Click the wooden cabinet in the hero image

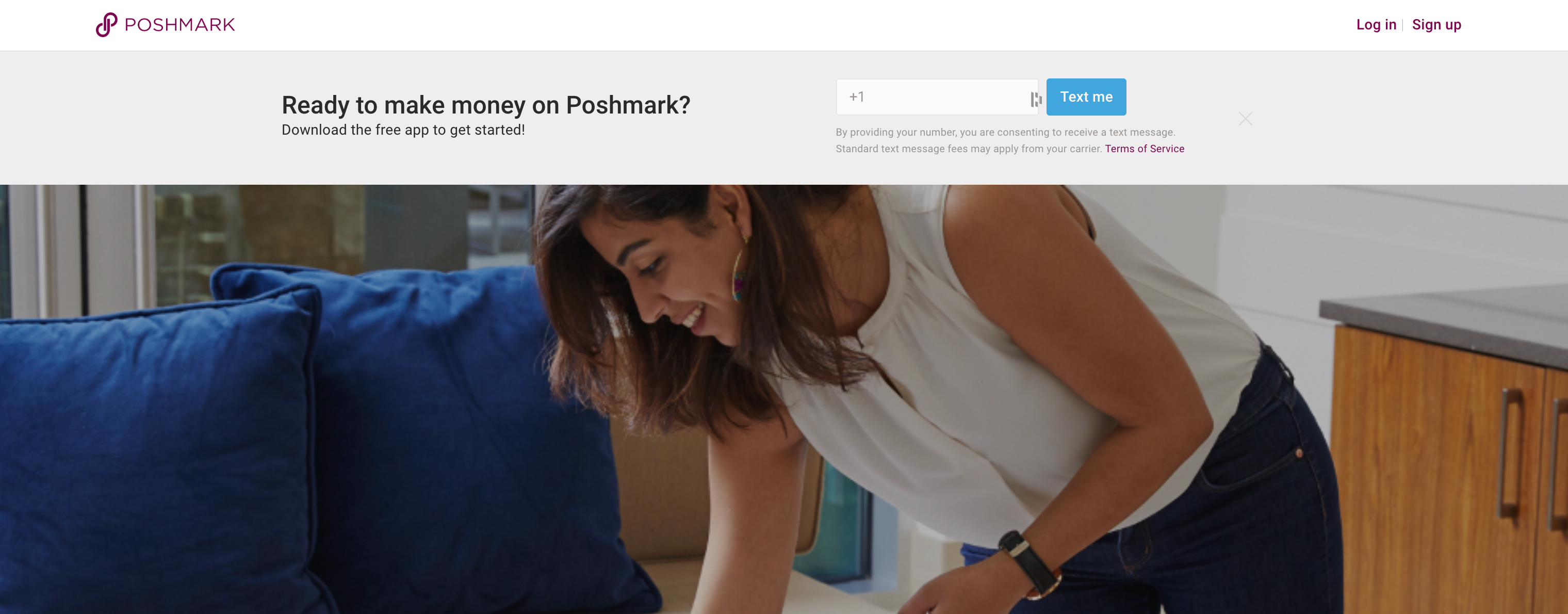coord(1449,463)
